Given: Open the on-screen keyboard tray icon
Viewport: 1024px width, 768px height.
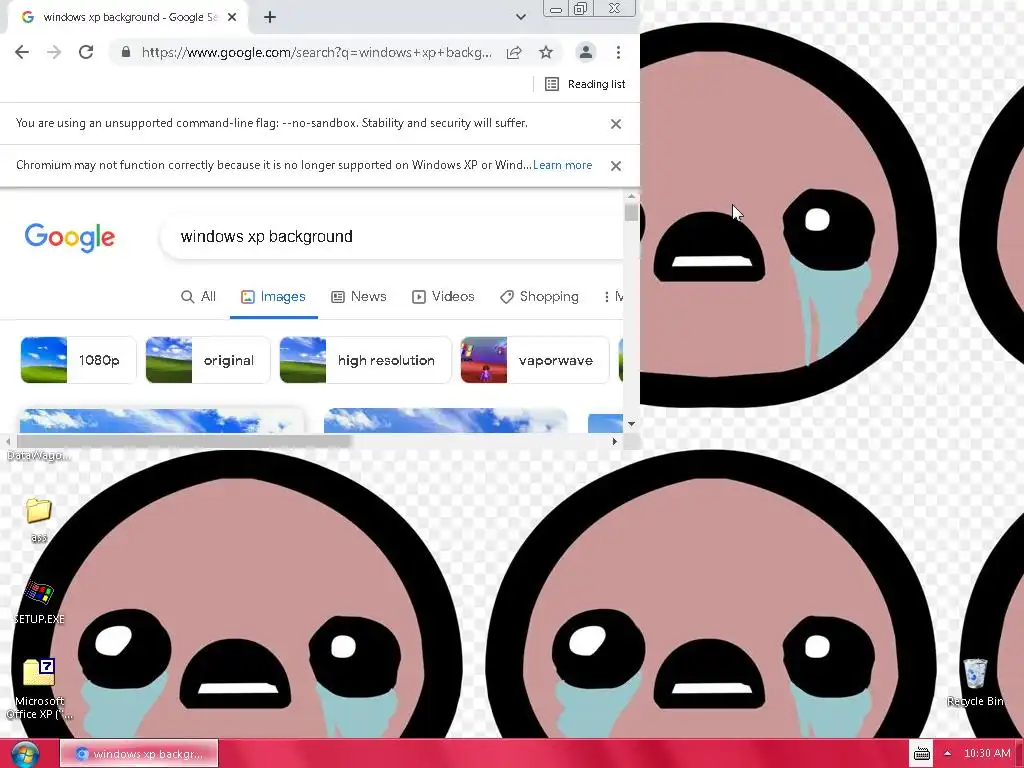Looking at the screenshot, I should [x=921, y=754].
